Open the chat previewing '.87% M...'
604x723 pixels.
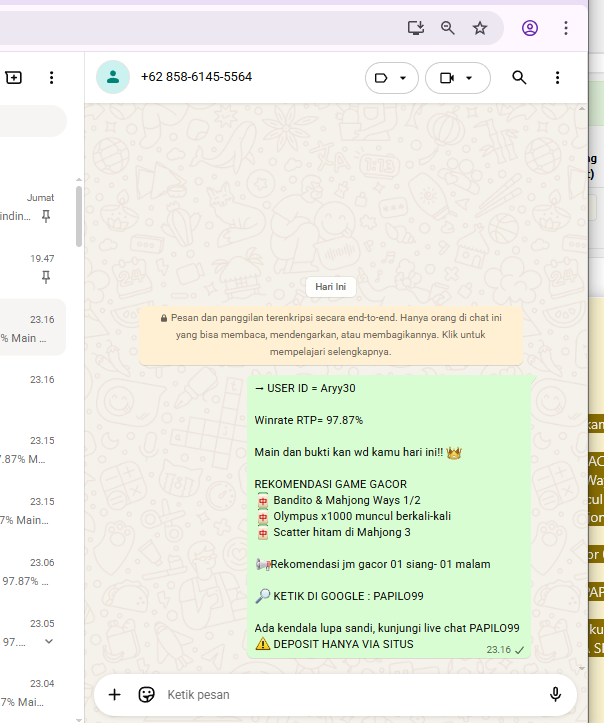point(33,450)
